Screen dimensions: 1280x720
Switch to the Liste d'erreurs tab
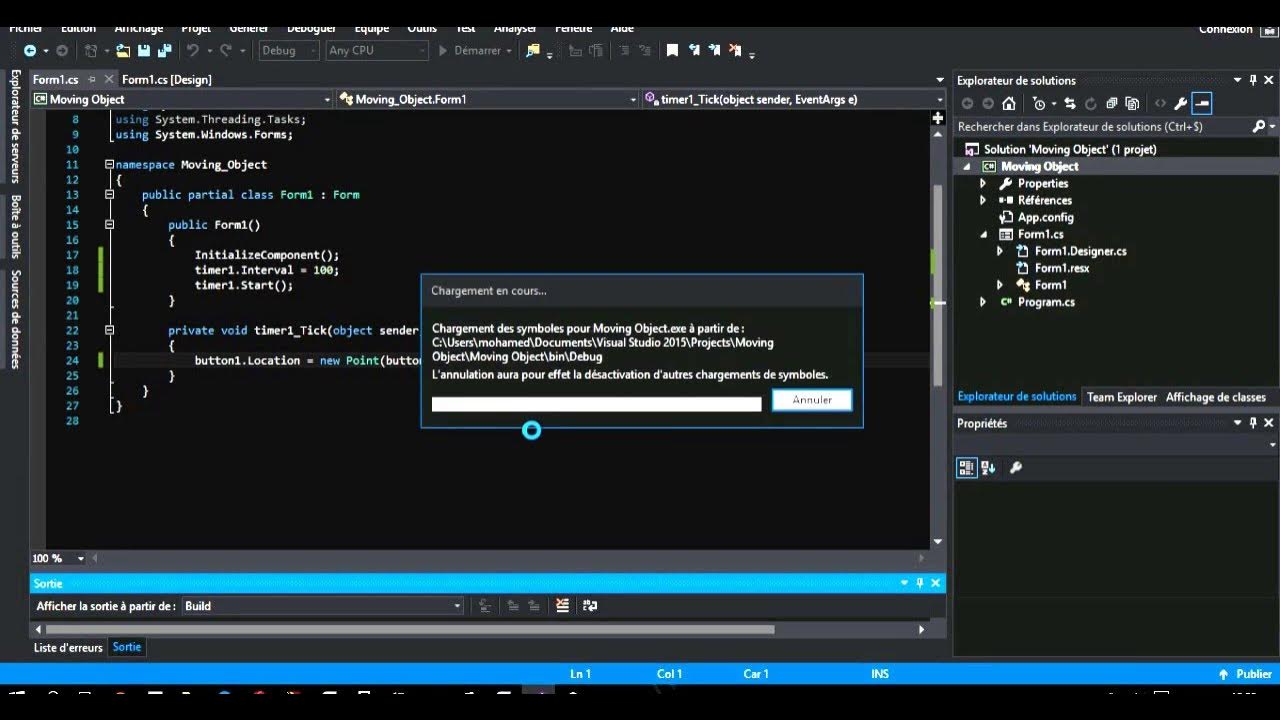[x=68, y=648]
